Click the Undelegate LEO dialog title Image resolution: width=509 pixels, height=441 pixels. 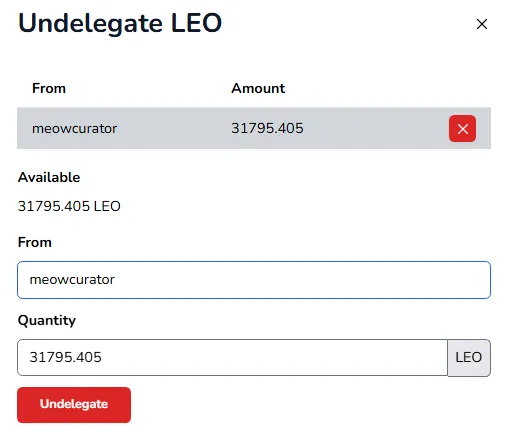click(x=120, y=23)
